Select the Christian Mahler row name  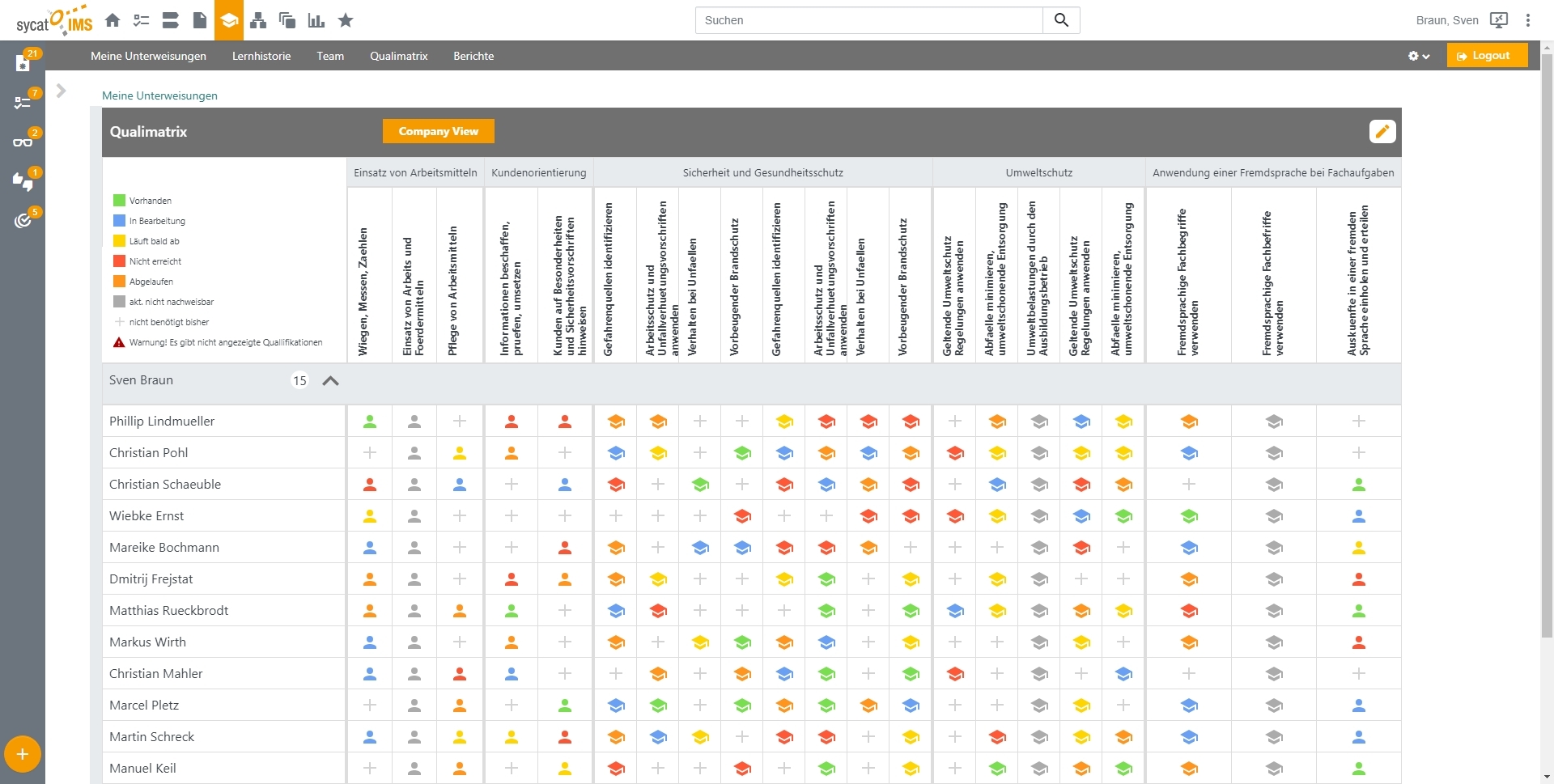[x=156, y=674]
